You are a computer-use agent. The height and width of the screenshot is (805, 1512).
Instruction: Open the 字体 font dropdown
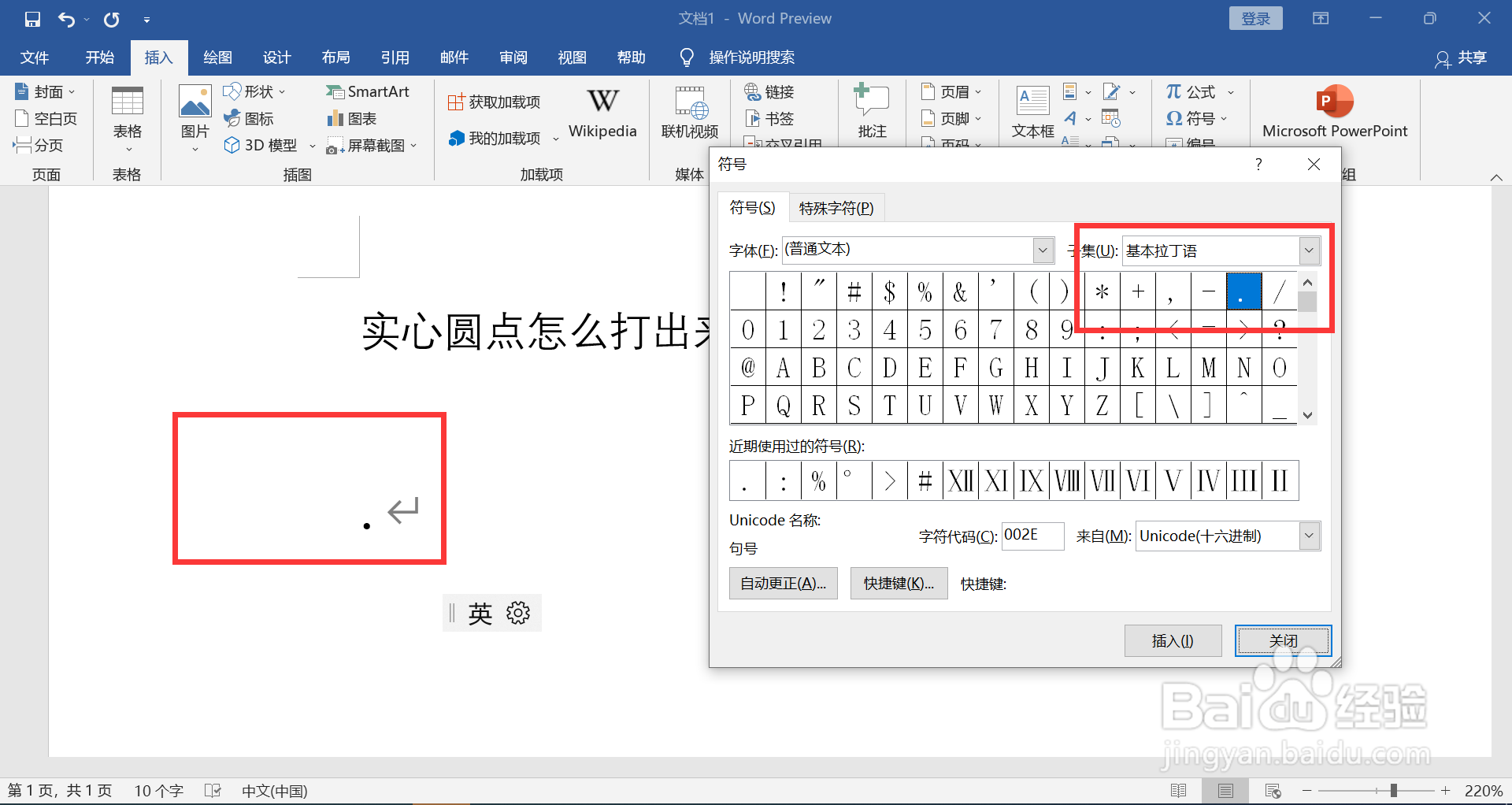coord(1042,250)
